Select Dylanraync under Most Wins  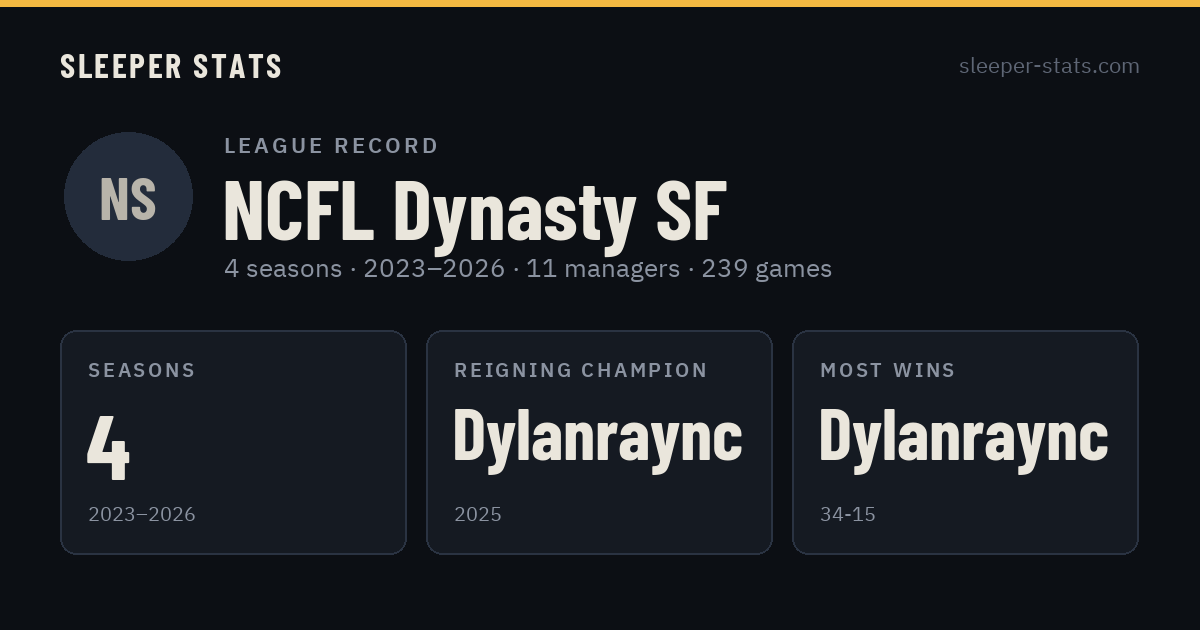coord(964,436)
